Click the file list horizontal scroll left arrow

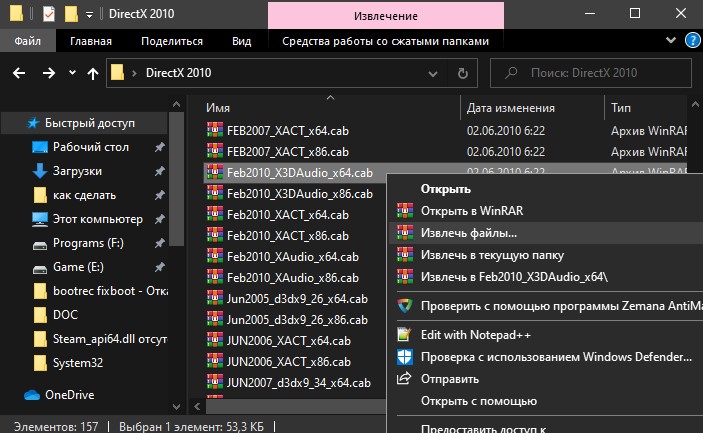tap(197, 407)
